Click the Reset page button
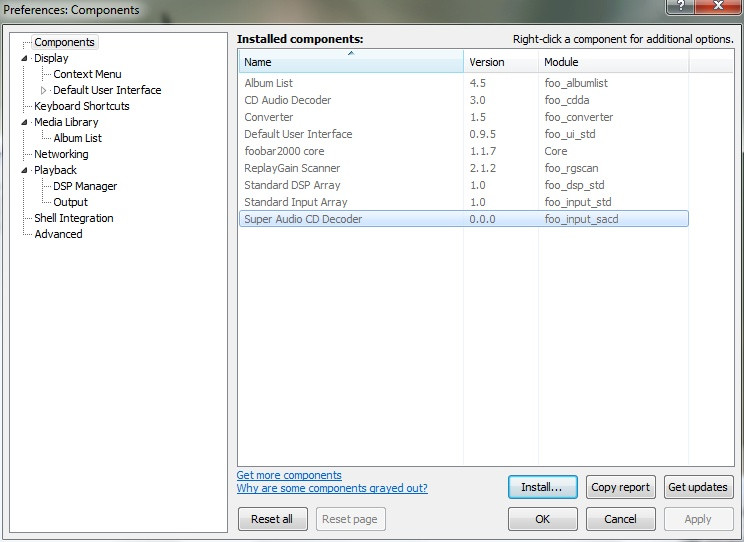This screenshot has height=542, width=744. pos(351,519)
